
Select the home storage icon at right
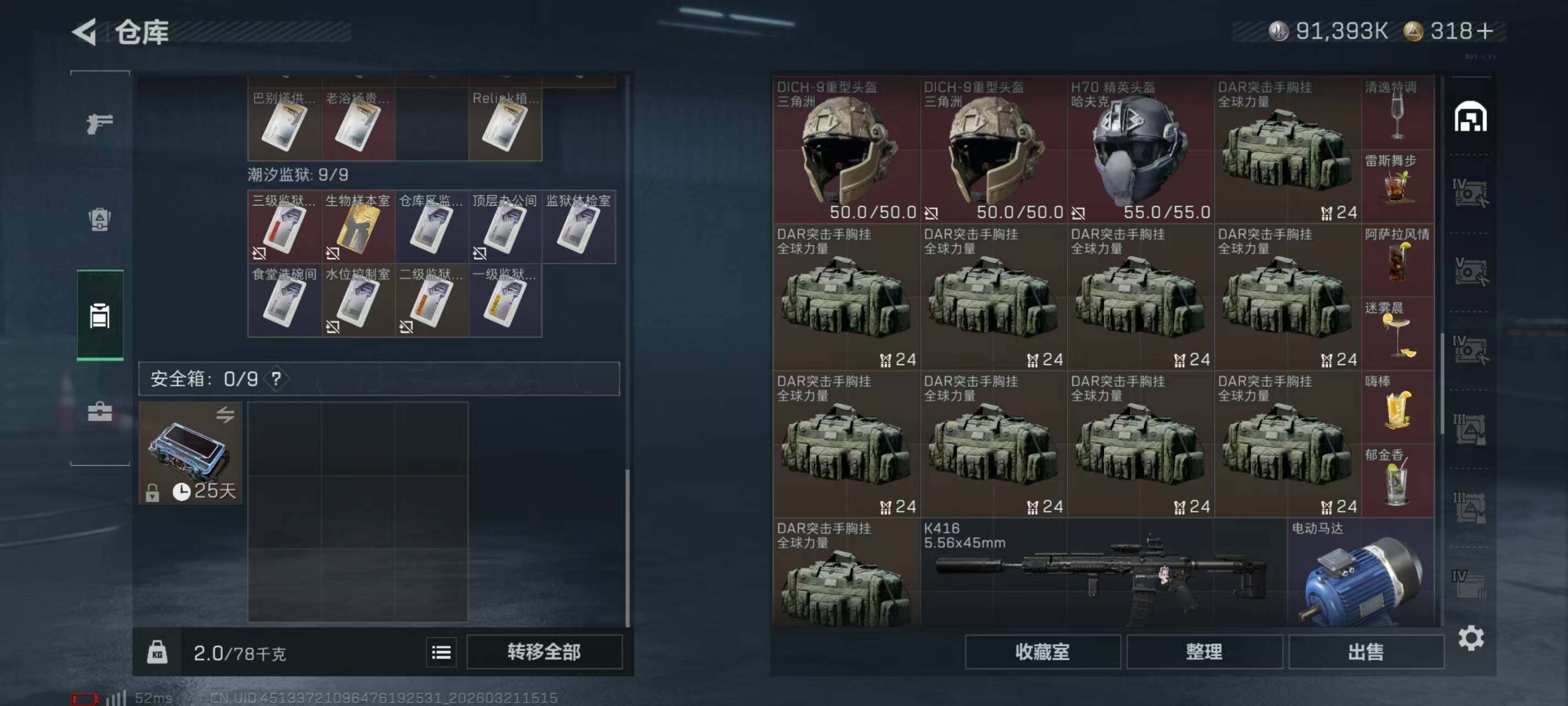(x=1470, y=116)
